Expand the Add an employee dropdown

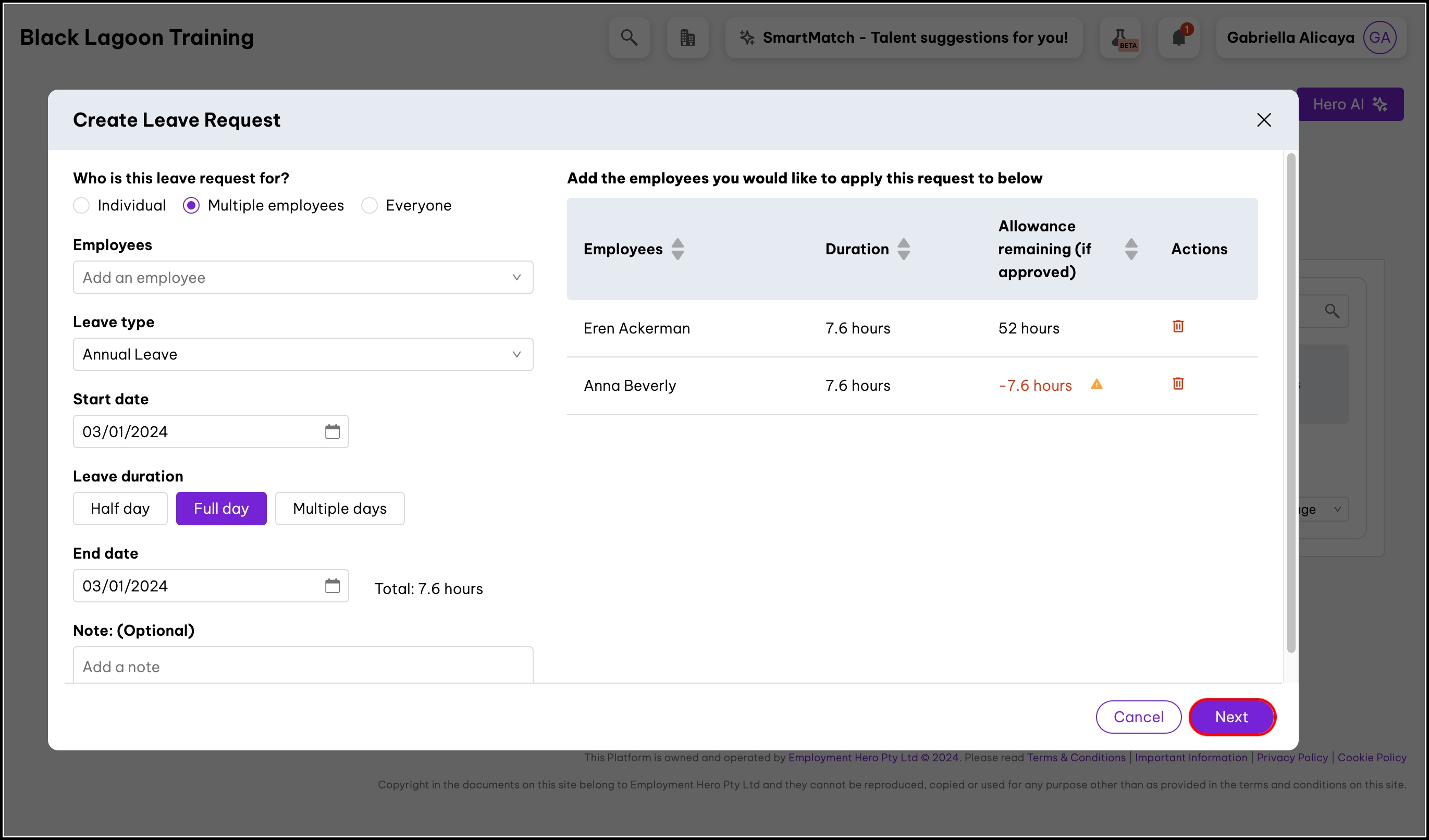point(303,277)
